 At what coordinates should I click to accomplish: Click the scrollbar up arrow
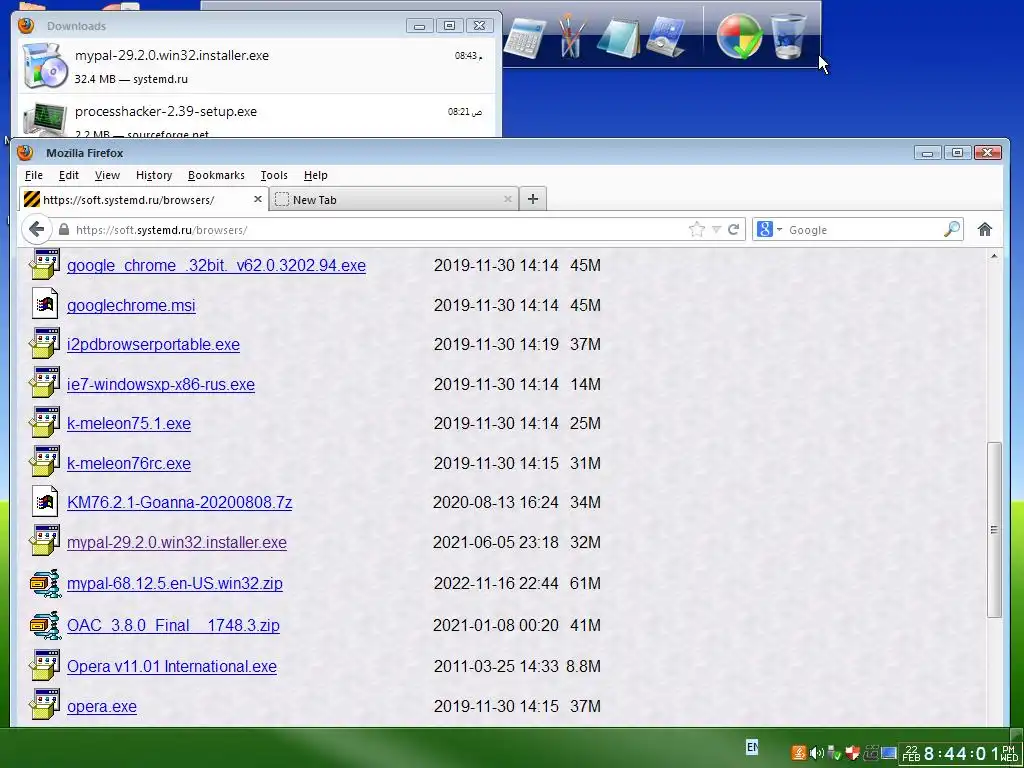click(994, 257)
